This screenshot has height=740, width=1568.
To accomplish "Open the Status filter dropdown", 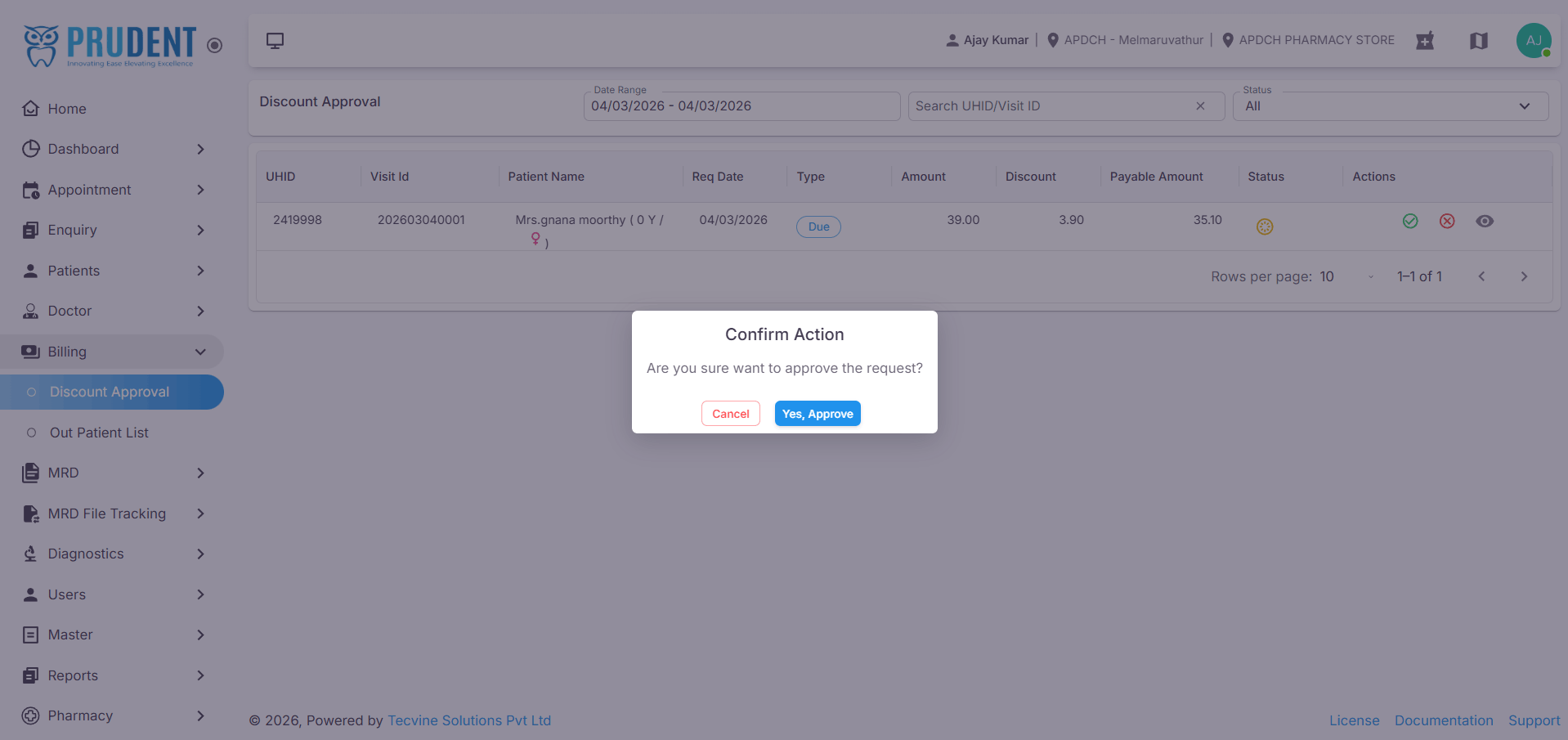I will [1390, 106].
